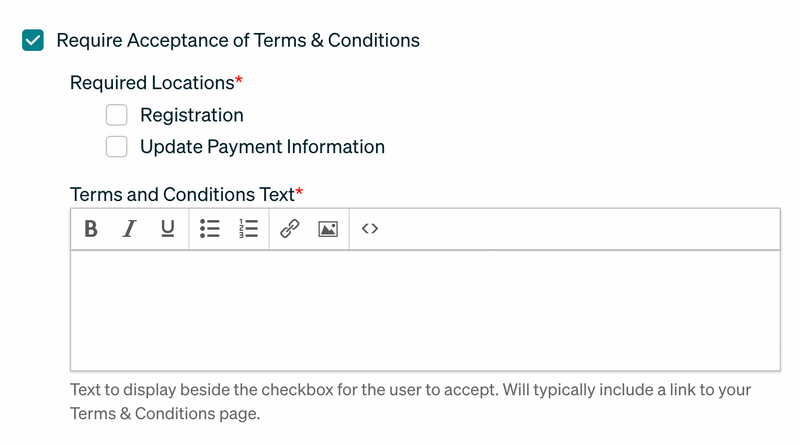Check the Update Payment Information checkbox

click(x=116, y=147)
